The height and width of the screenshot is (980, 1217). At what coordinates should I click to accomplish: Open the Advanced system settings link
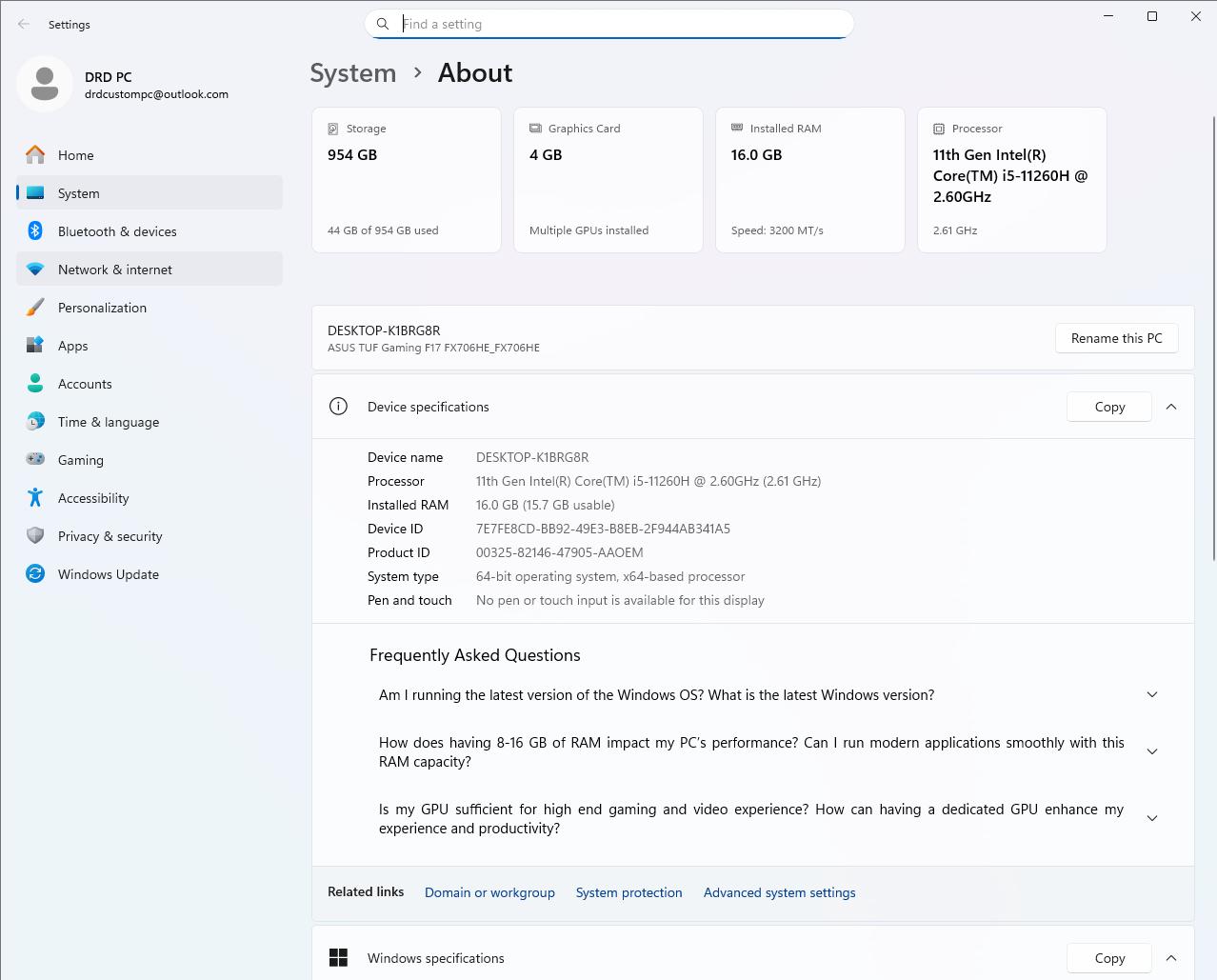click(x=779, y=892)
